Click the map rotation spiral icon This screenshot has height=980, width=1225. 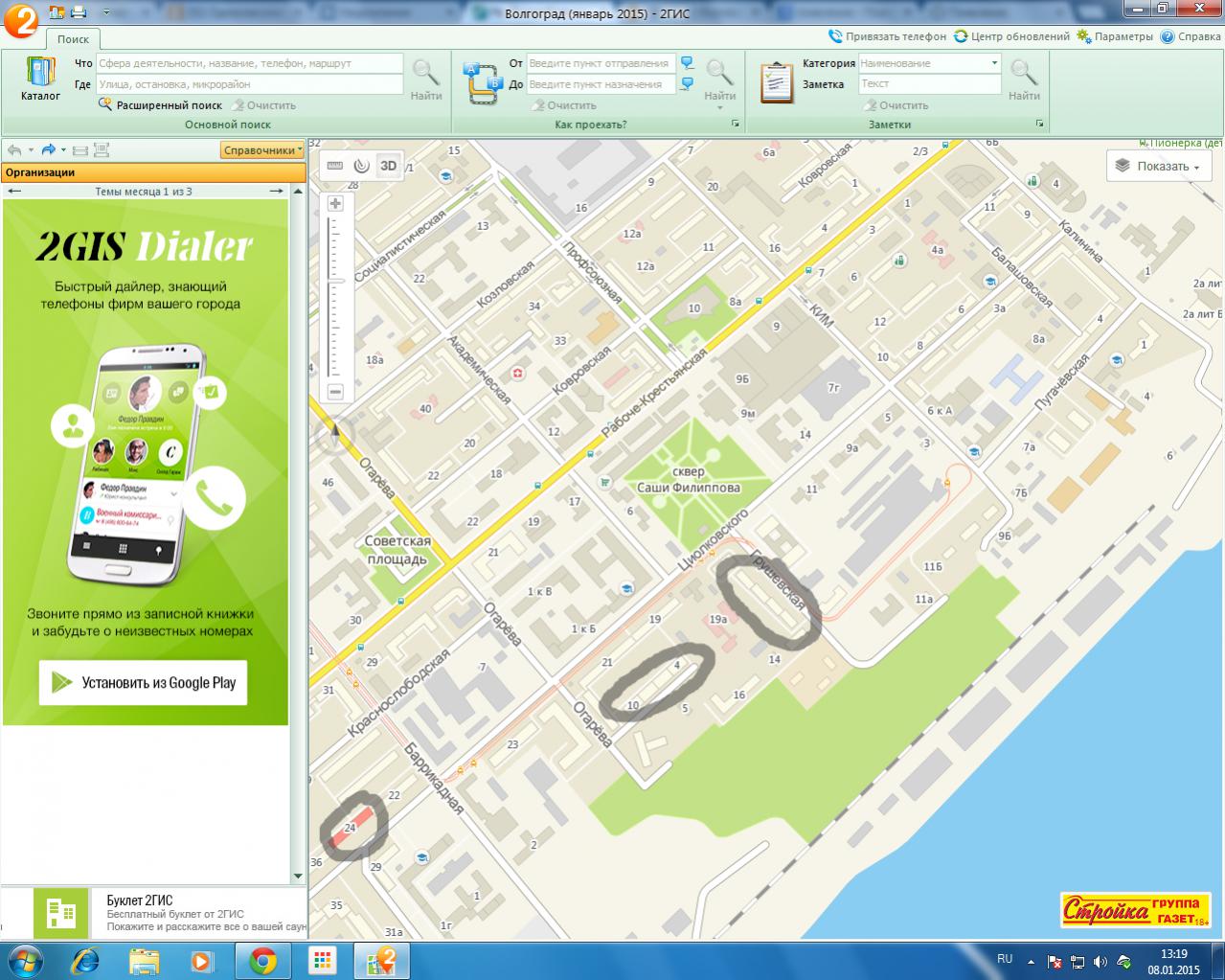(x=361, y=165)
